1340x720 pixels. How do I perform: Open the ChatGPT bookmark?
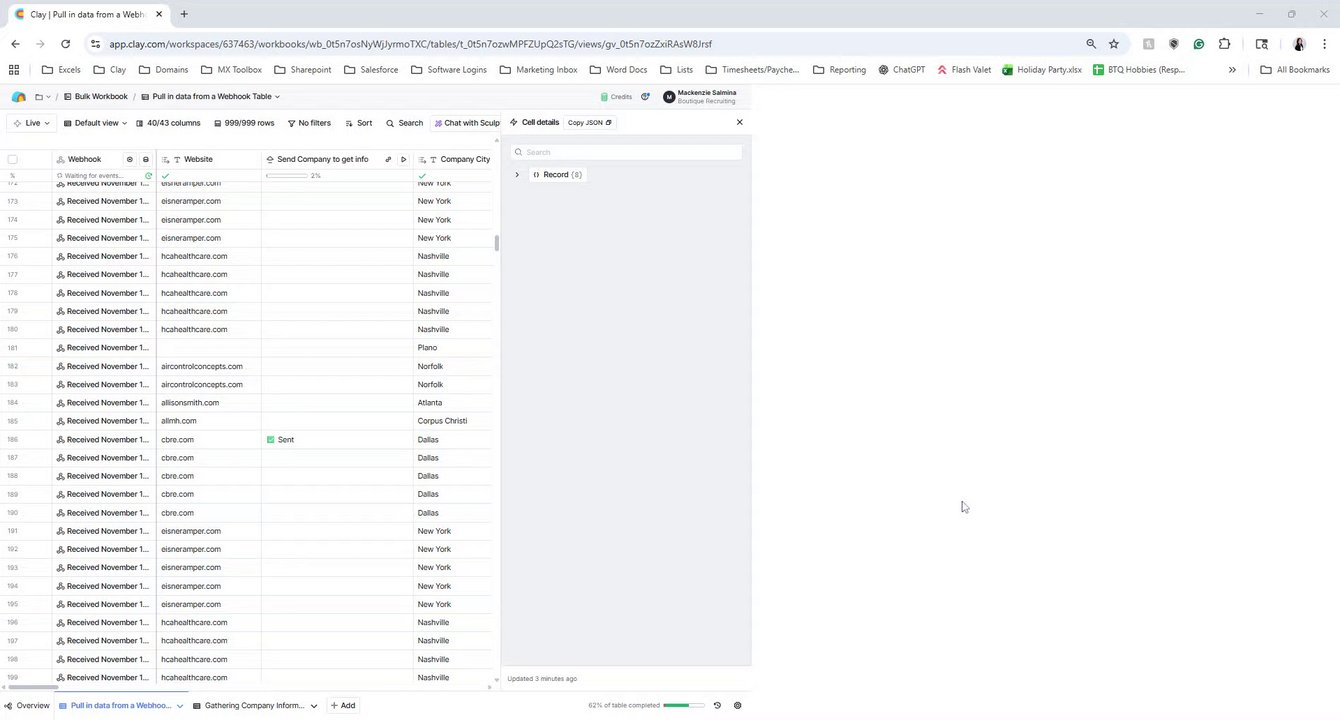click(901, 70)
